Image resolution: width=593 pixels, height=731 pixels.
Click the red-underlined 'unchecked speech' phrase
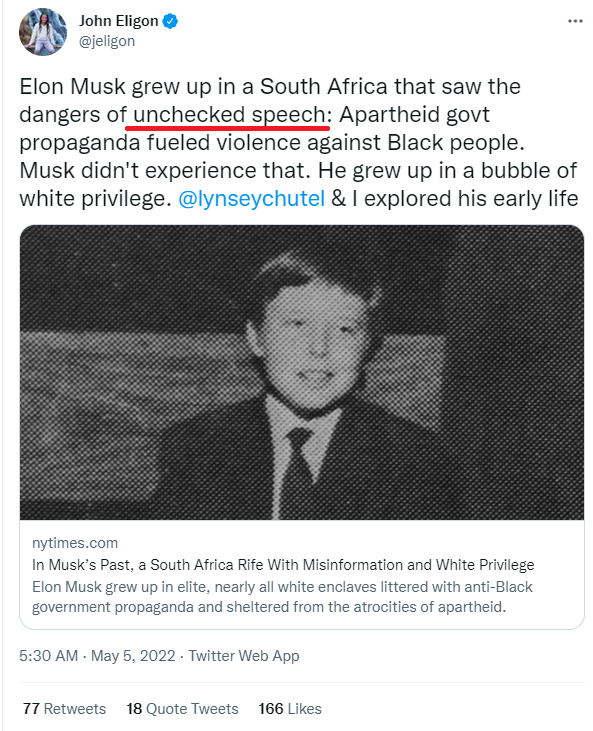pos(229,115)
